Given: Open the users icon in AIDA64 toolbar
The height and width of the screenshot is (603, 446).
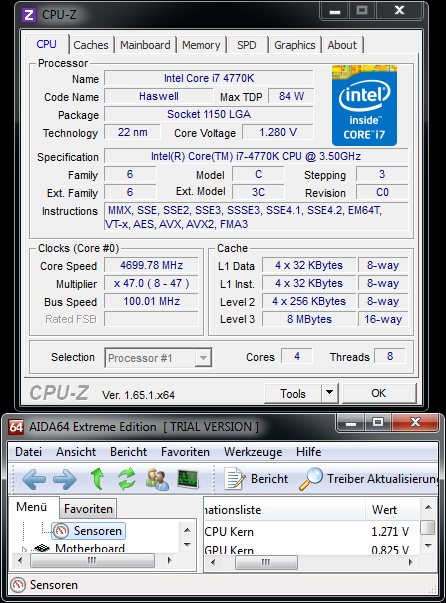Looking at the screenshot, I should (157, 479).
